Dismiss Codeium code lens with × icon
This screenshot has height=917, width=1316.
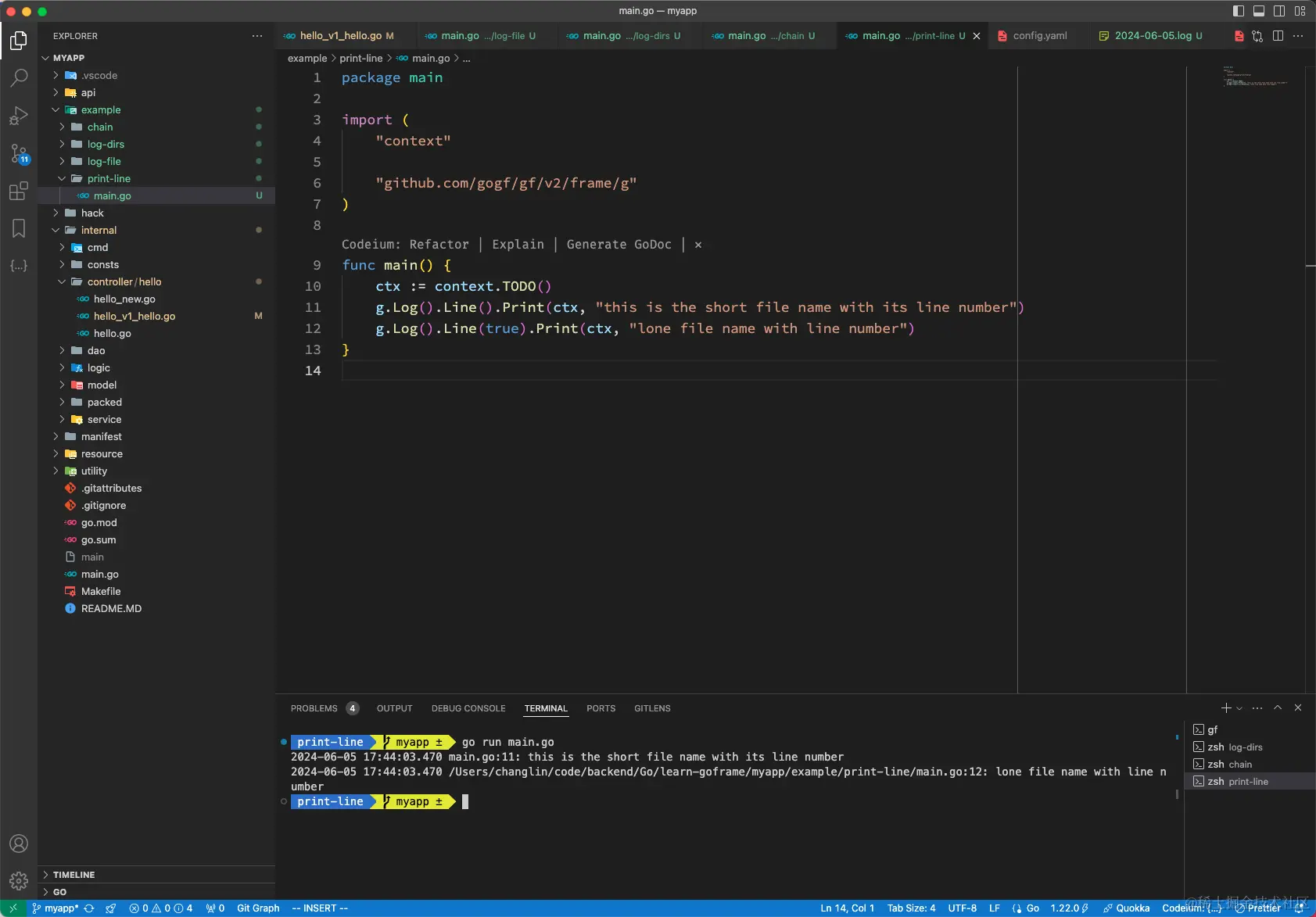click(698, 245)
